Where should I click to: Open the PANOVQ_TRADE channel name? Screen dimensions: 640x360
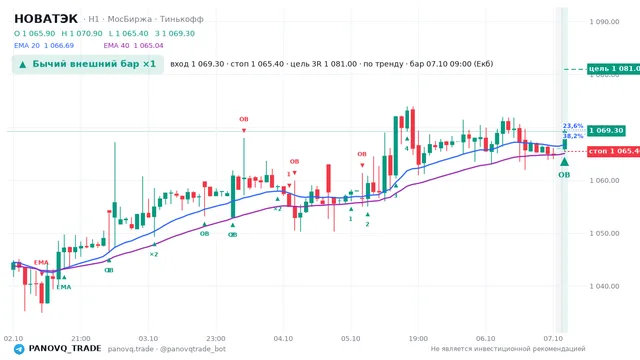pyautogui.click(x=65, y=349)
